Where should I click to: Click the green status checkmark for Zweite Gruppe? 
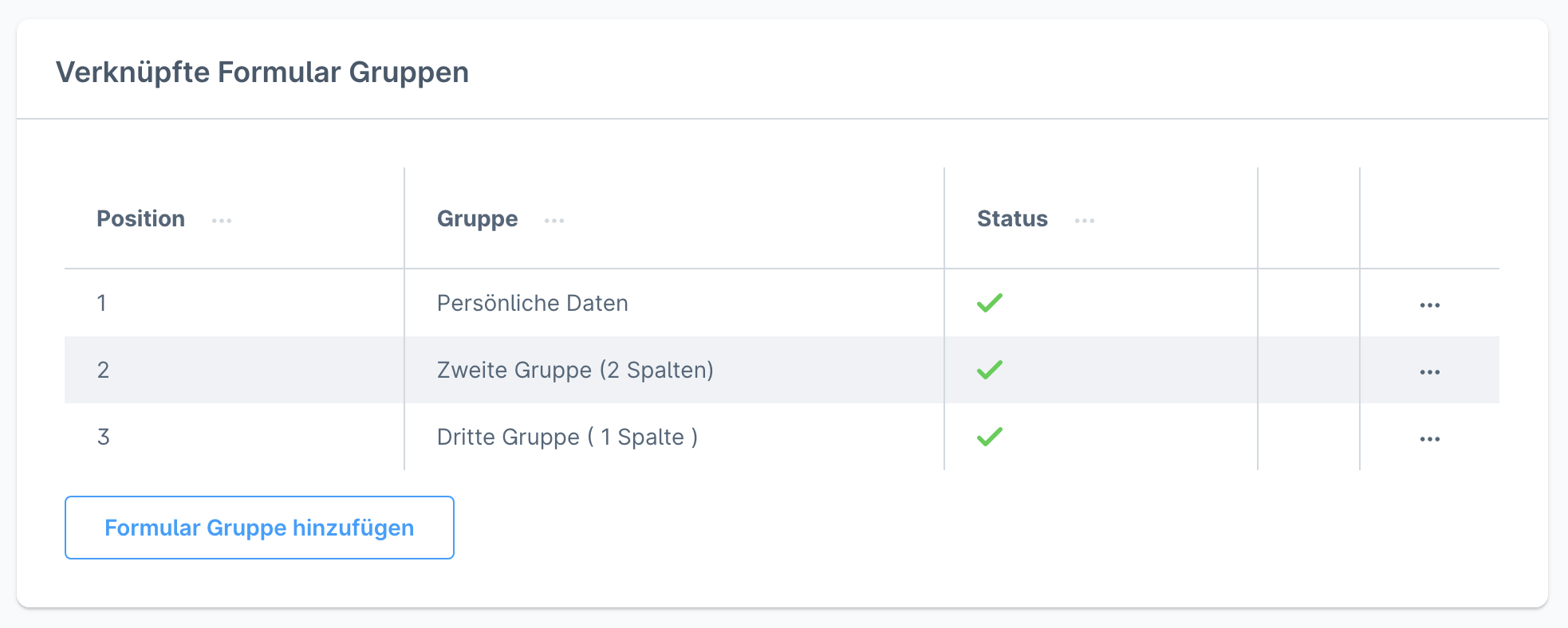point(989,370)
